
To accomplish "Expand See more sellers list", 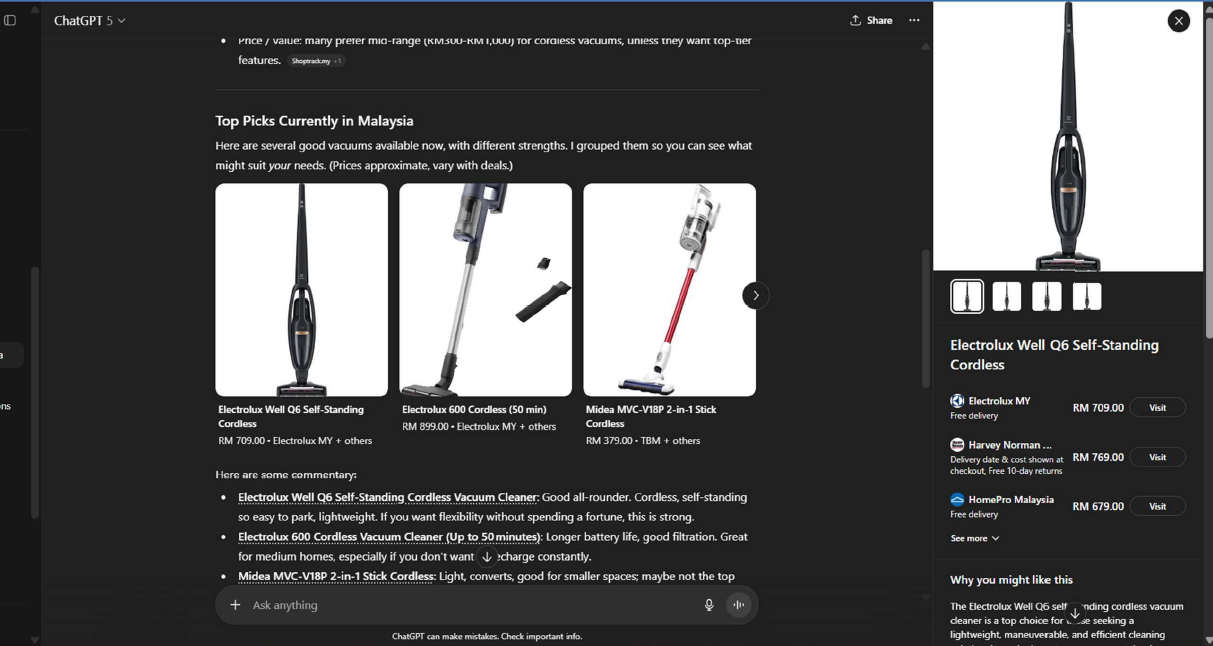I will pos(975,538).
